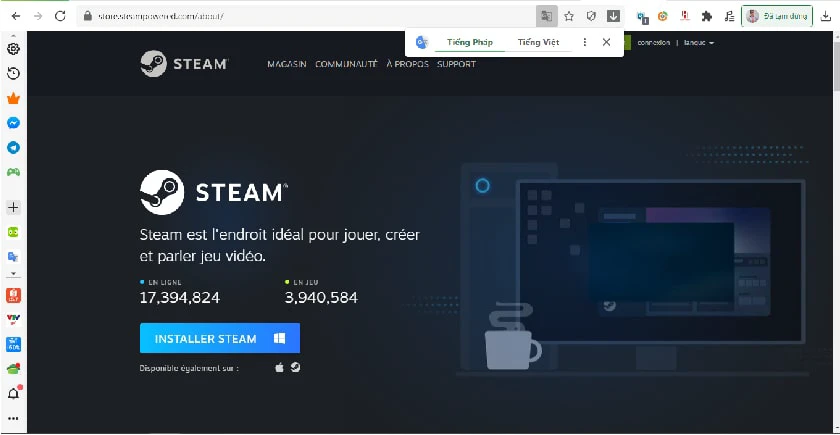
Task: Open the green owl-face sidebar app
Action: [x=13, y=232]
